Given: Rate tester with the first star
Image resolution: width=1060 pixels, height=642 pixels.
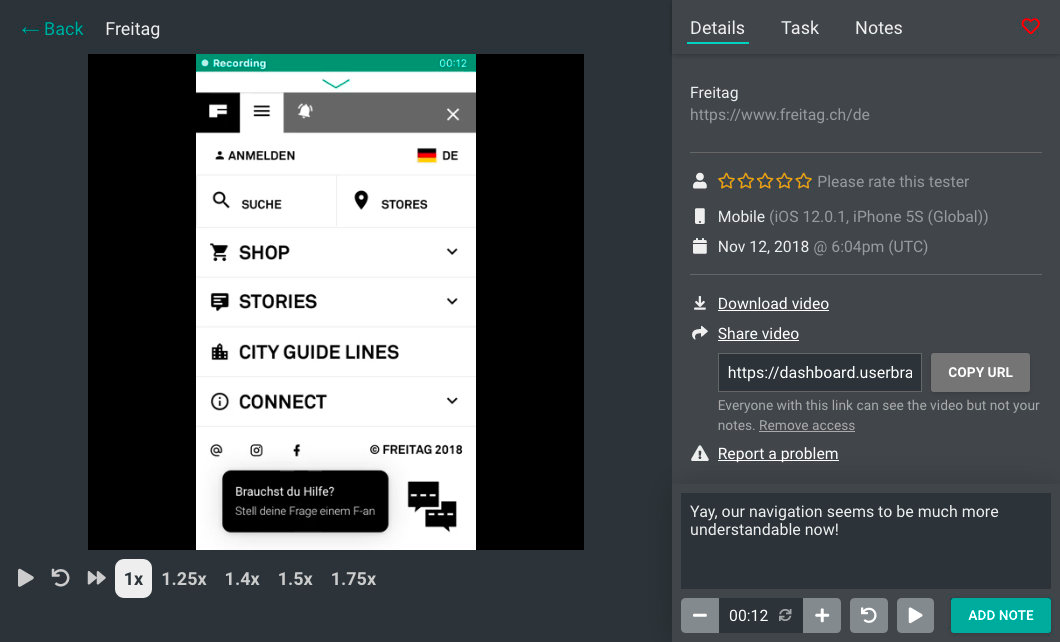Looking at the screenshot, I should point(726,181).
